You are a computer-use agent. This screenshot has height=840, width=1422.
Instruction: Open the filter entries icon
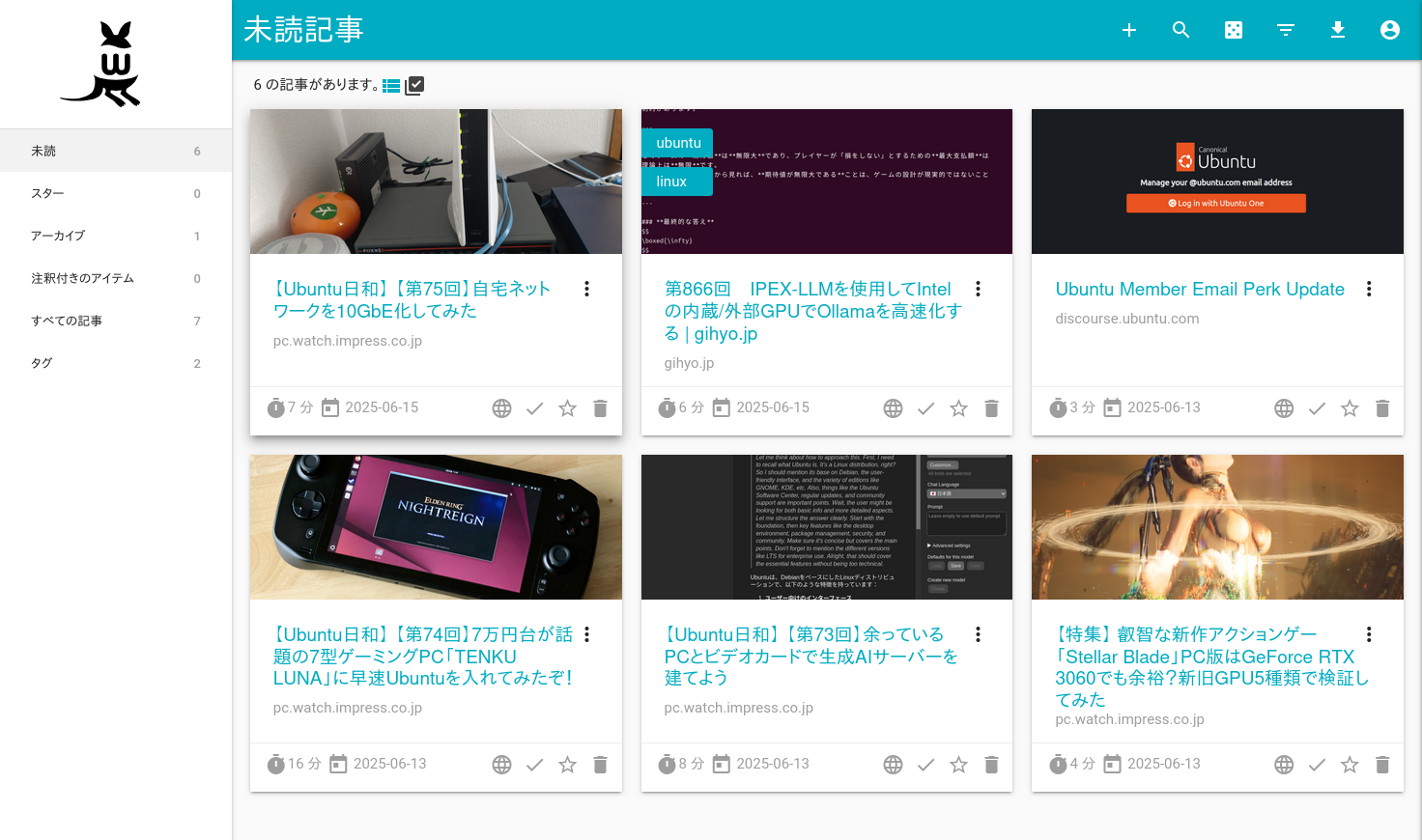point(1286,30)
